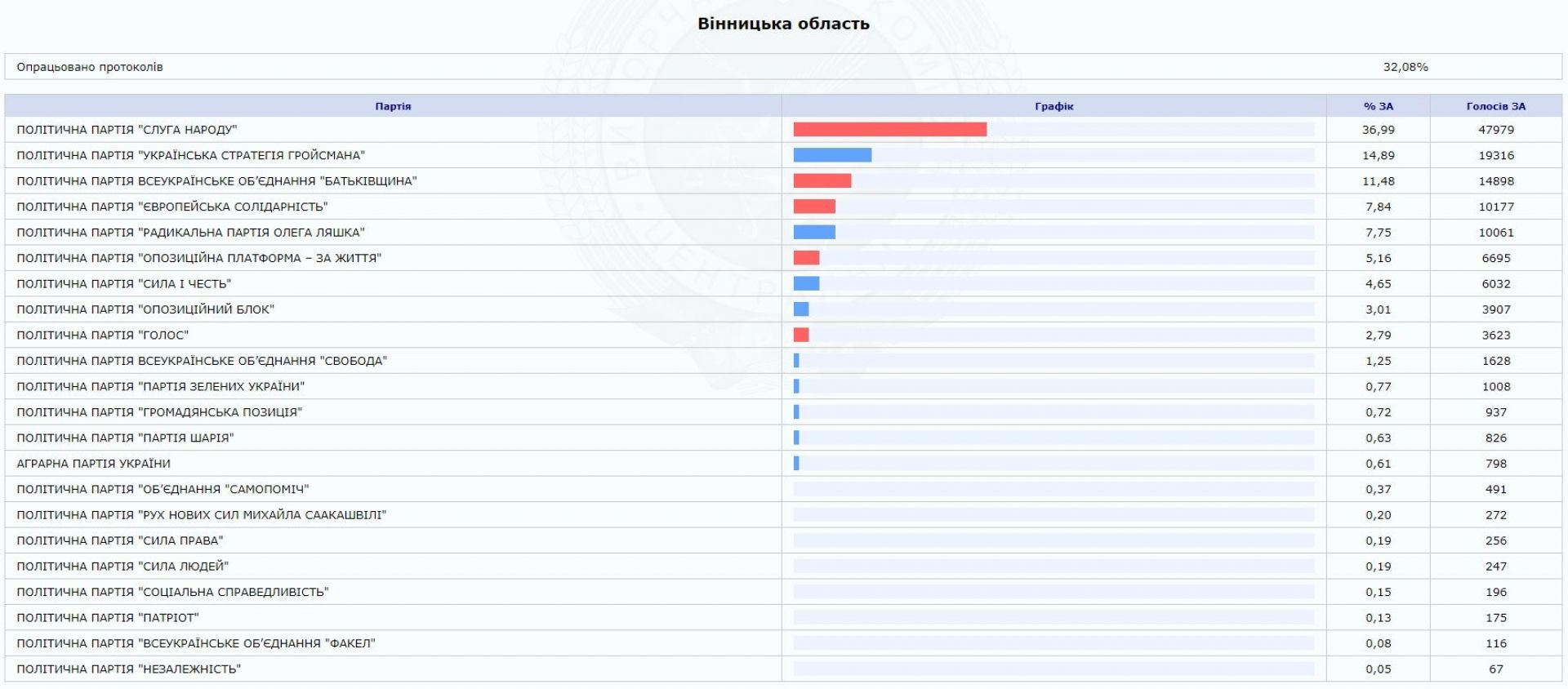Image resolution: width=1568 pixels, height=689 pixels.
Task: Select the "Аграрна партія України" row name
Action: pyautogui.click(x=94, y=464)
